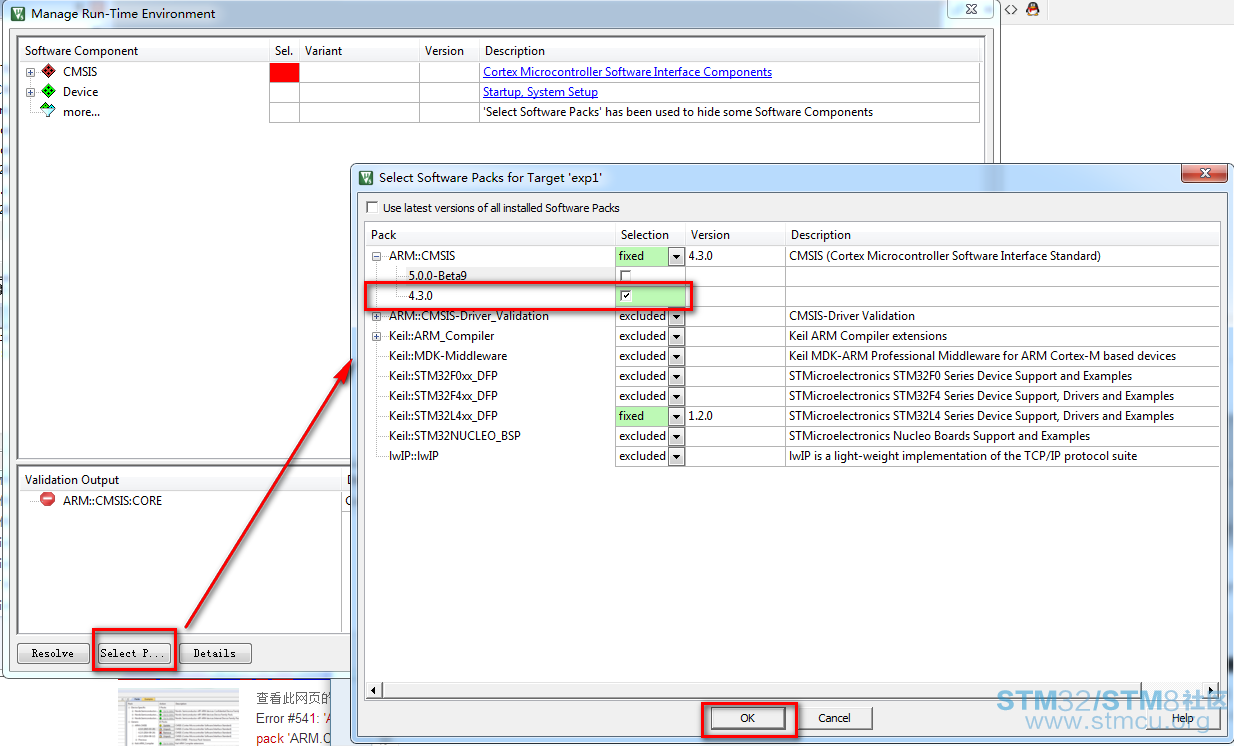The image size is (1234, 746).
Task: Open Keil::MDK-Middleware selection dropdown
Action: coord(677,356)
